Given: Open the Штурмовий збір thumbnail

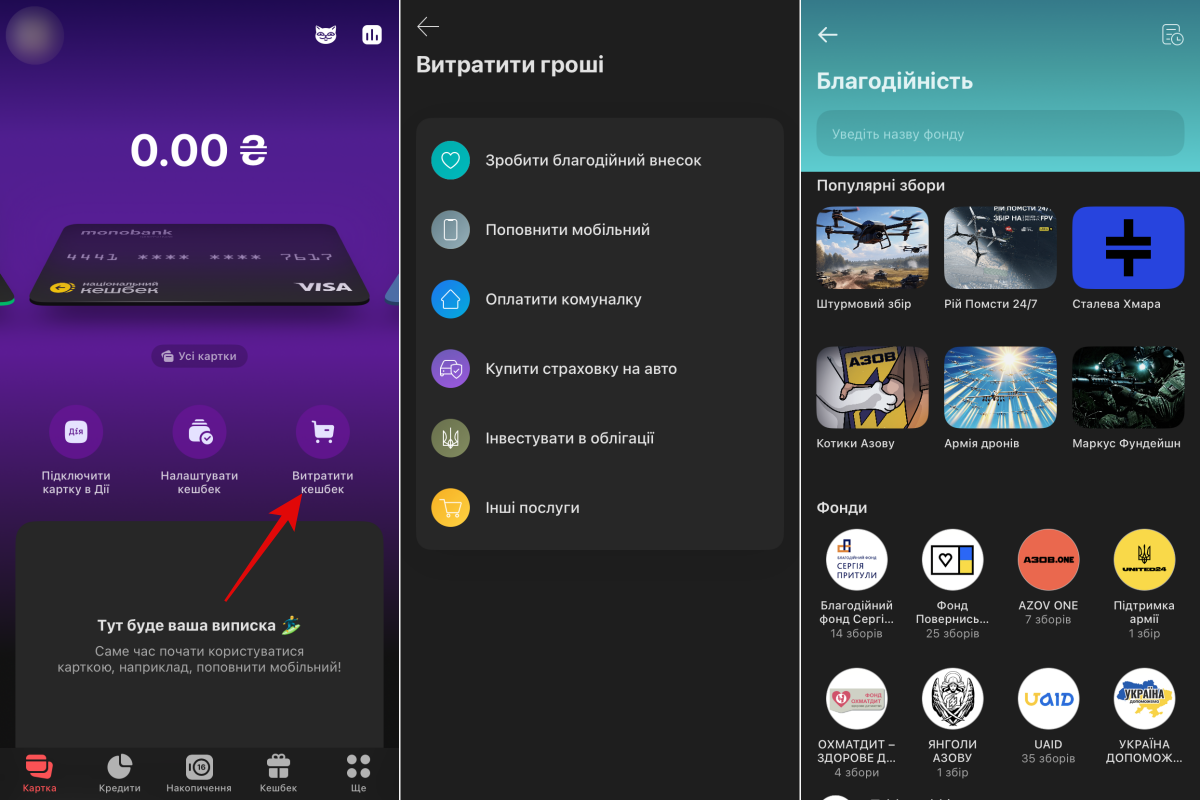Looking at the screenshot, I should (x=872, y=248).
